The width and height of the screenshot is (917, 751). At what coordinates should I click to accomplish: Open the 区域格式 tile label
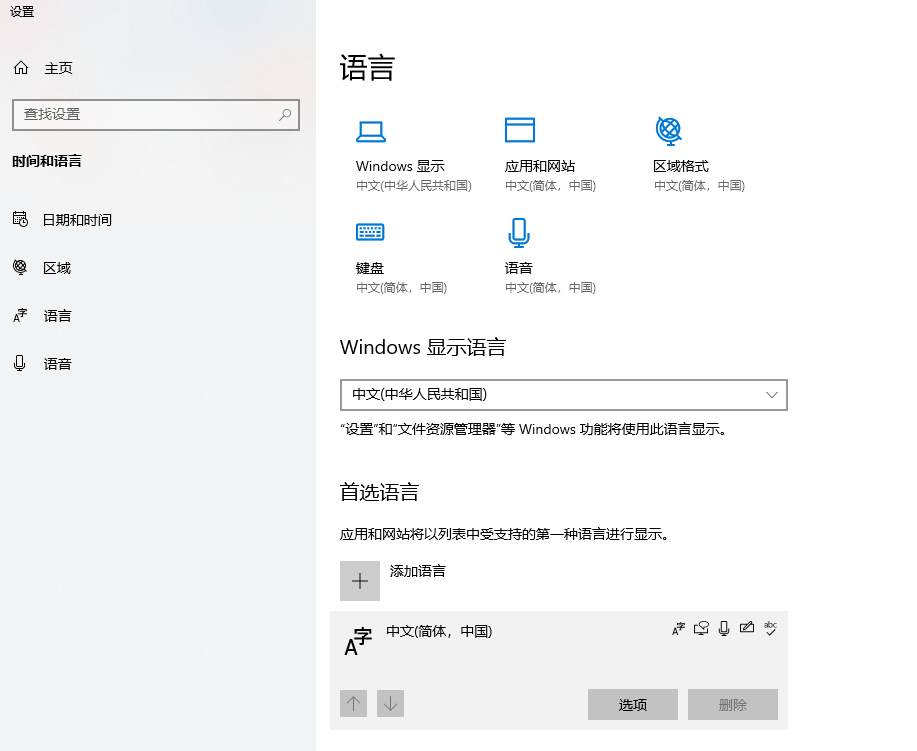pyautogui.click(x=681, y=166)
